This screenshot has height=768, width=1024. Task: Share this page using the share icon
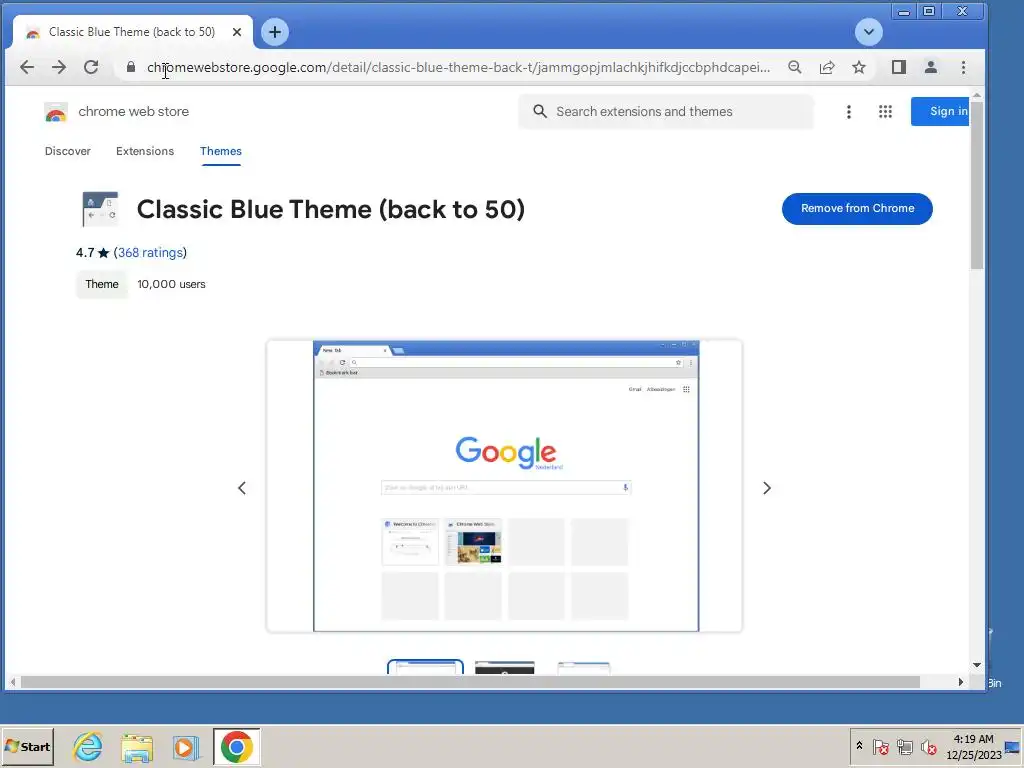click(x=827, y=67)
